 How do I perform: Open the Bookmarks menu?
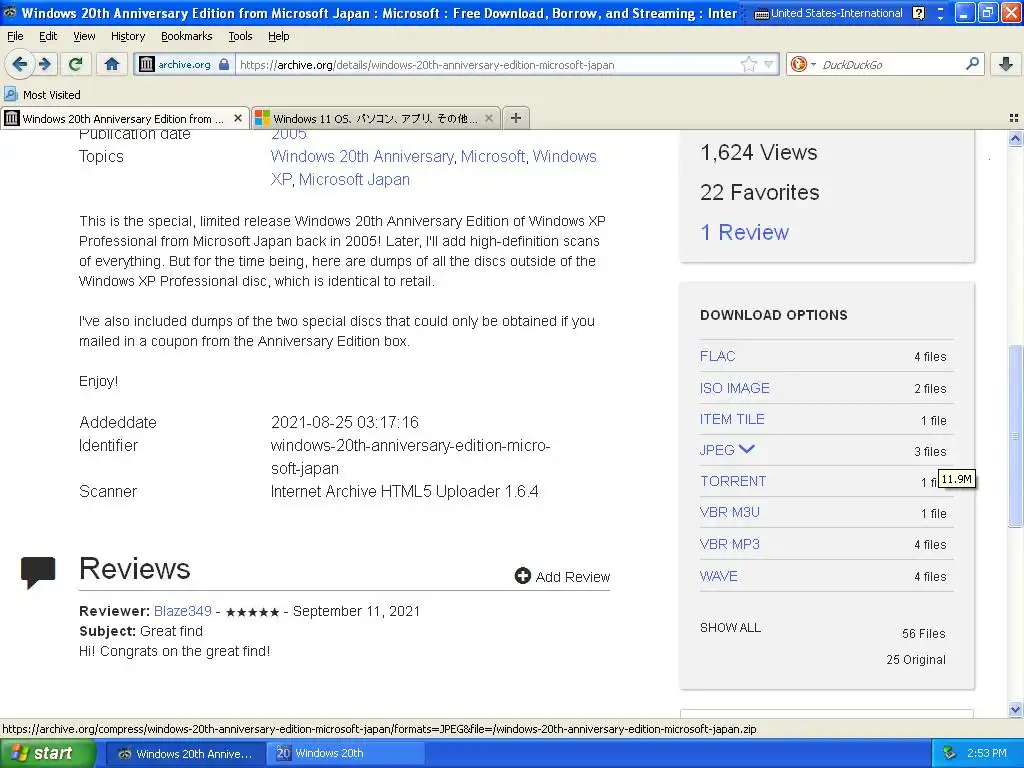pos(187,36)
